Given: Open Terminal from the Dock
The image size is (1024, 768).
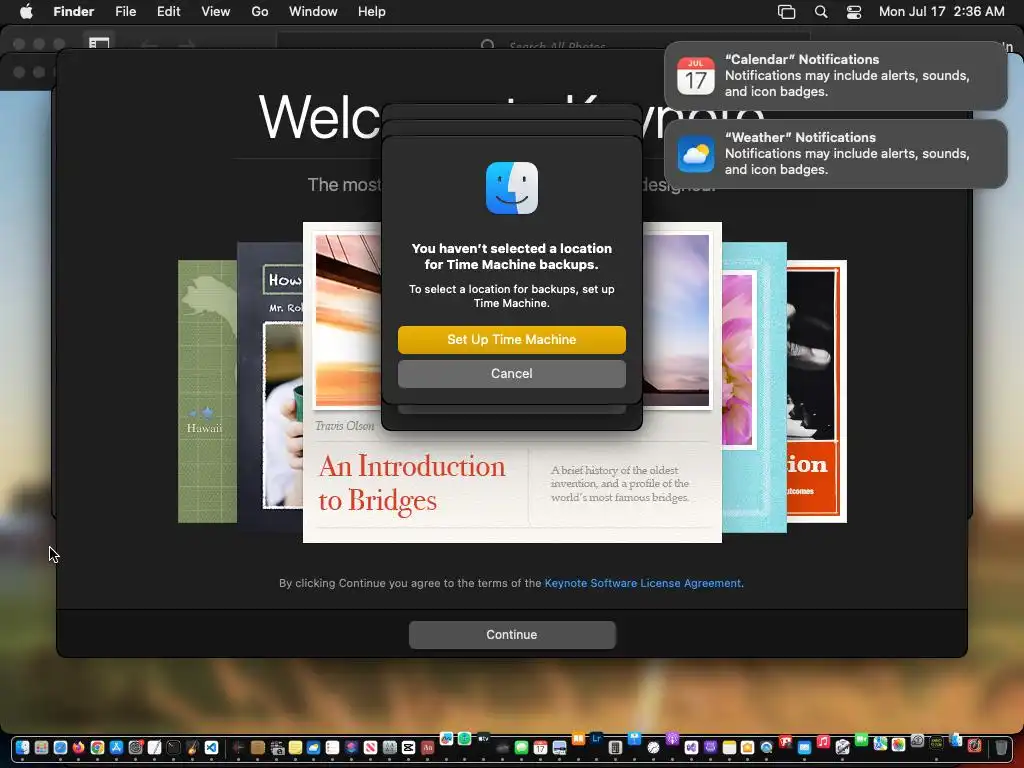Looking at the screenshot, I should 173,748.
